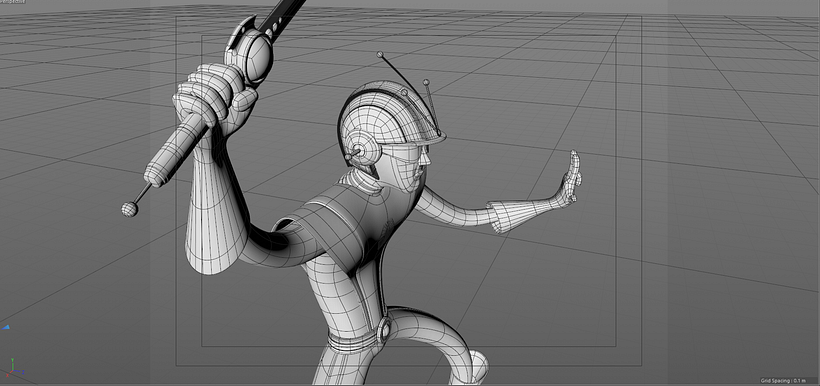Click the ball pommel at sword's end
This screenshot has height=386, width=820.
pyautogui.click(x=129, y=209)
